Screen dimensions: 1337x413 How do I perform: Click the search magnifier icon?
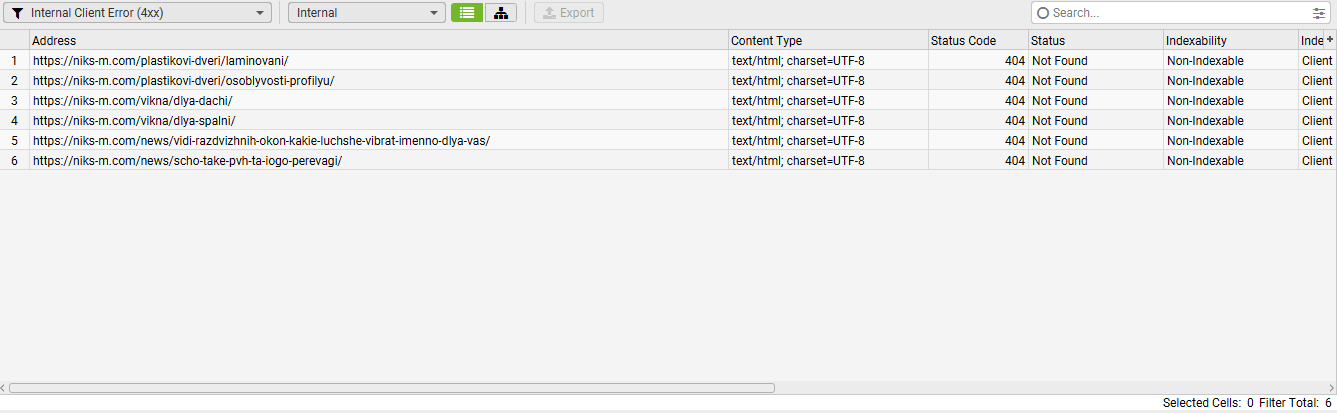[1043, 13]
